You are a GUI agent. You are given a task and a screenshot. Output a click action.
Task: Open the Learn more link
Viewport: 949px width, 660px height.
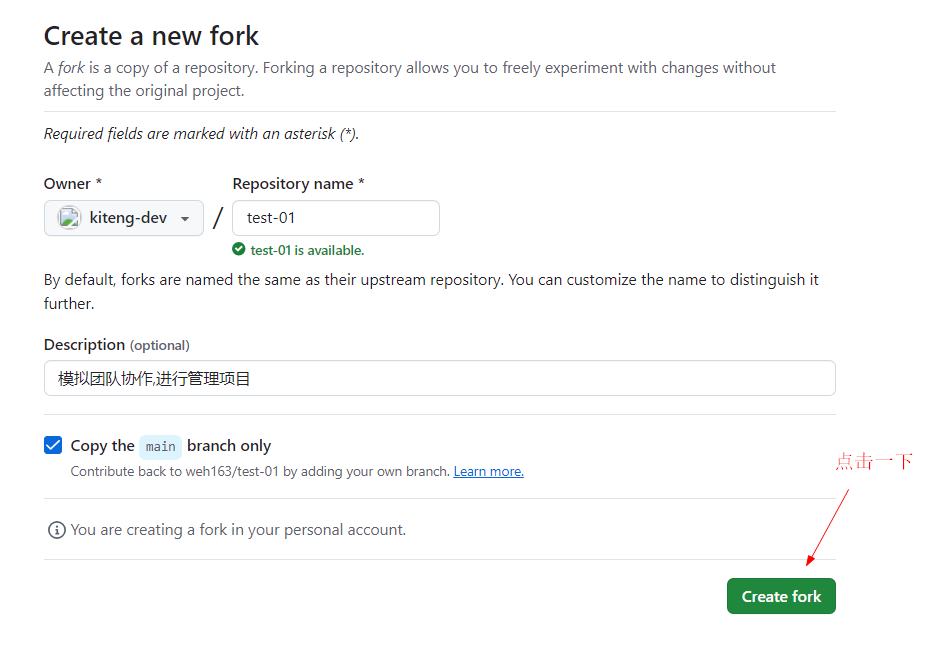coord(488,472)
